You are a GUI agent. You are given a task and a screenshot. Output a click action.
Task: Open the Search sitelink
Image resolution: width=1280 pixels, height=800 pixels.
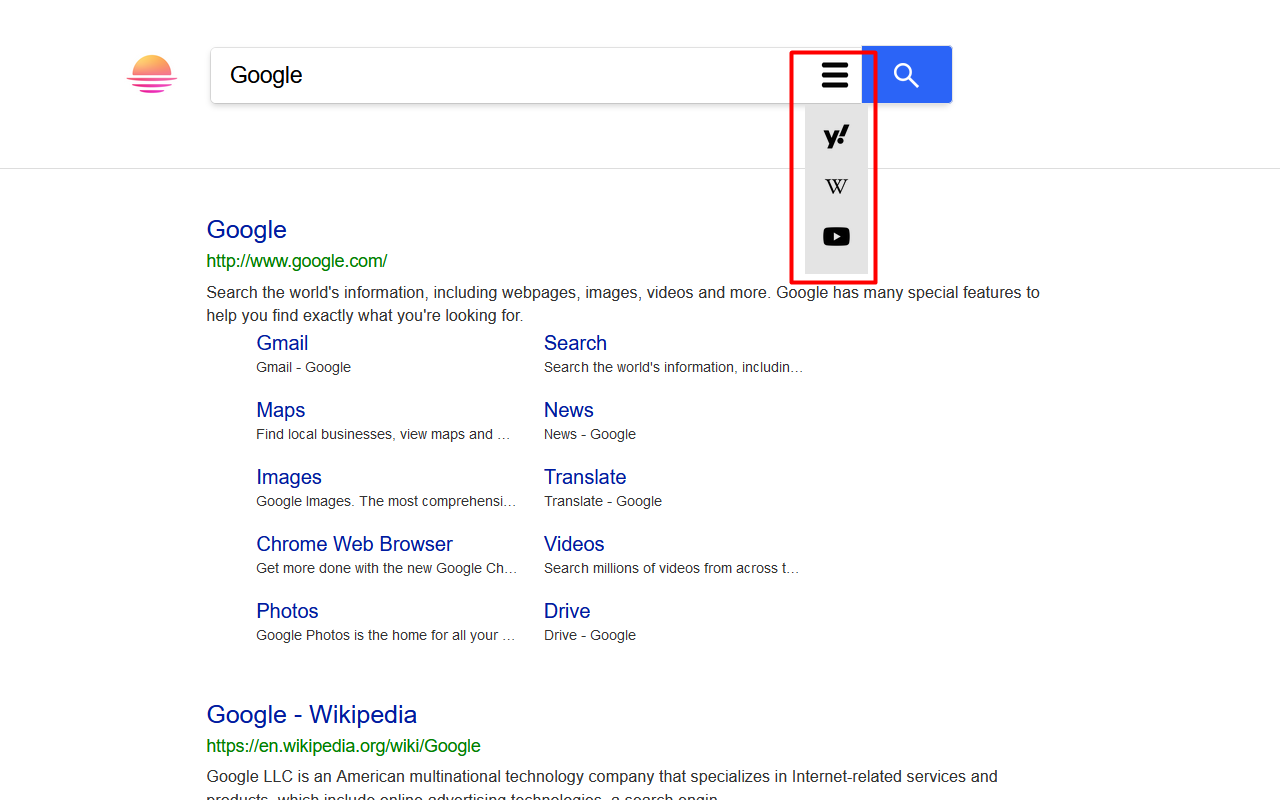coord(575,343)
